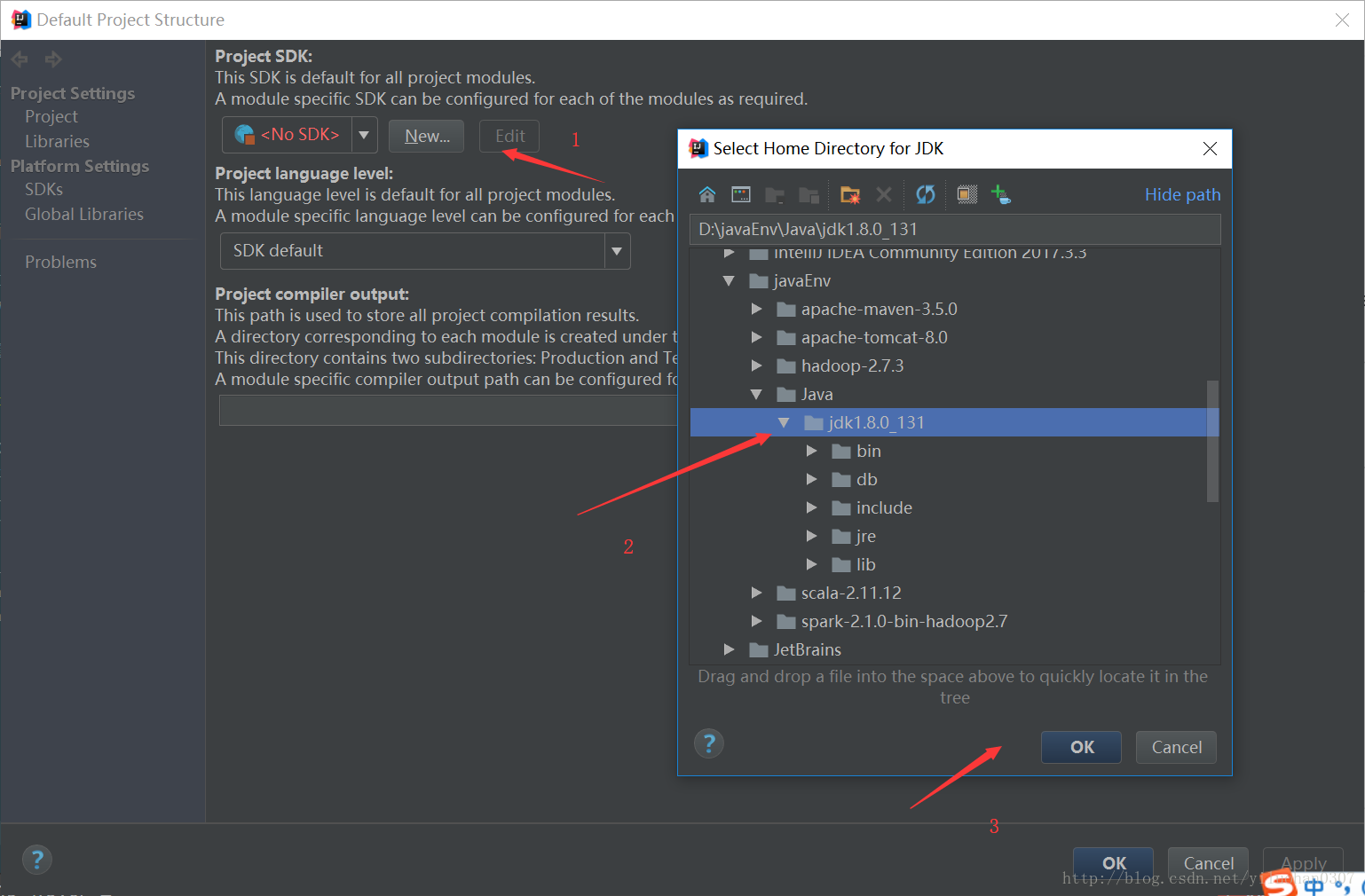Expand the lib folder
Viewport: 1365px width, 896px height.
coord(811,565)
